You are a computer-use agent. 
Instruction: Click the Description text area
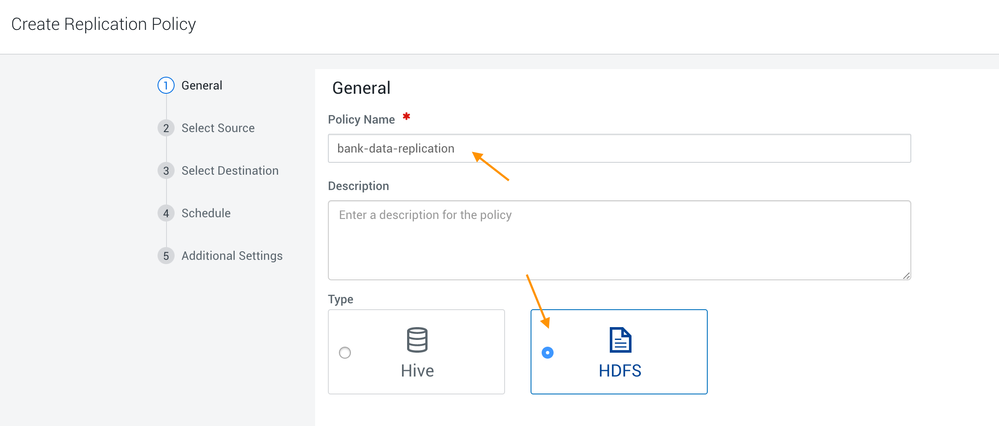619,240
